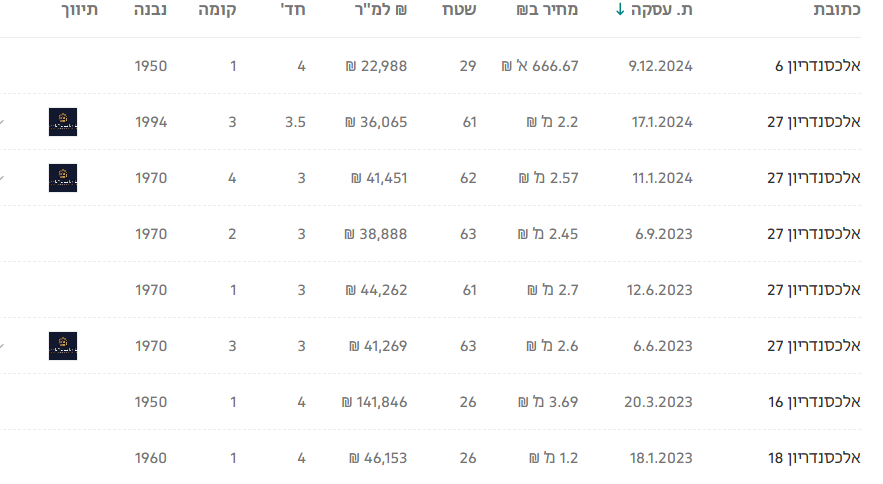Open the אלכסנדריון 16 address

click(813, 402)
